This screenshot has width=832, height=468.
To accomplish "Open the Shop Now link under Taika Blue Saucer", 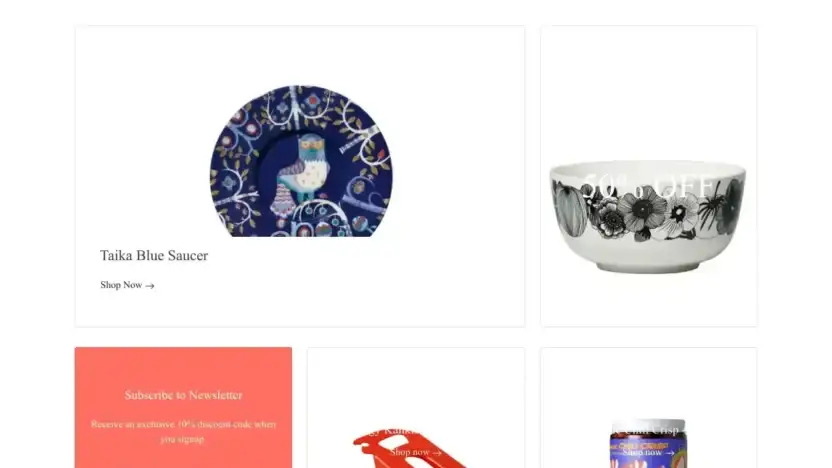I will tap(127, 285).
